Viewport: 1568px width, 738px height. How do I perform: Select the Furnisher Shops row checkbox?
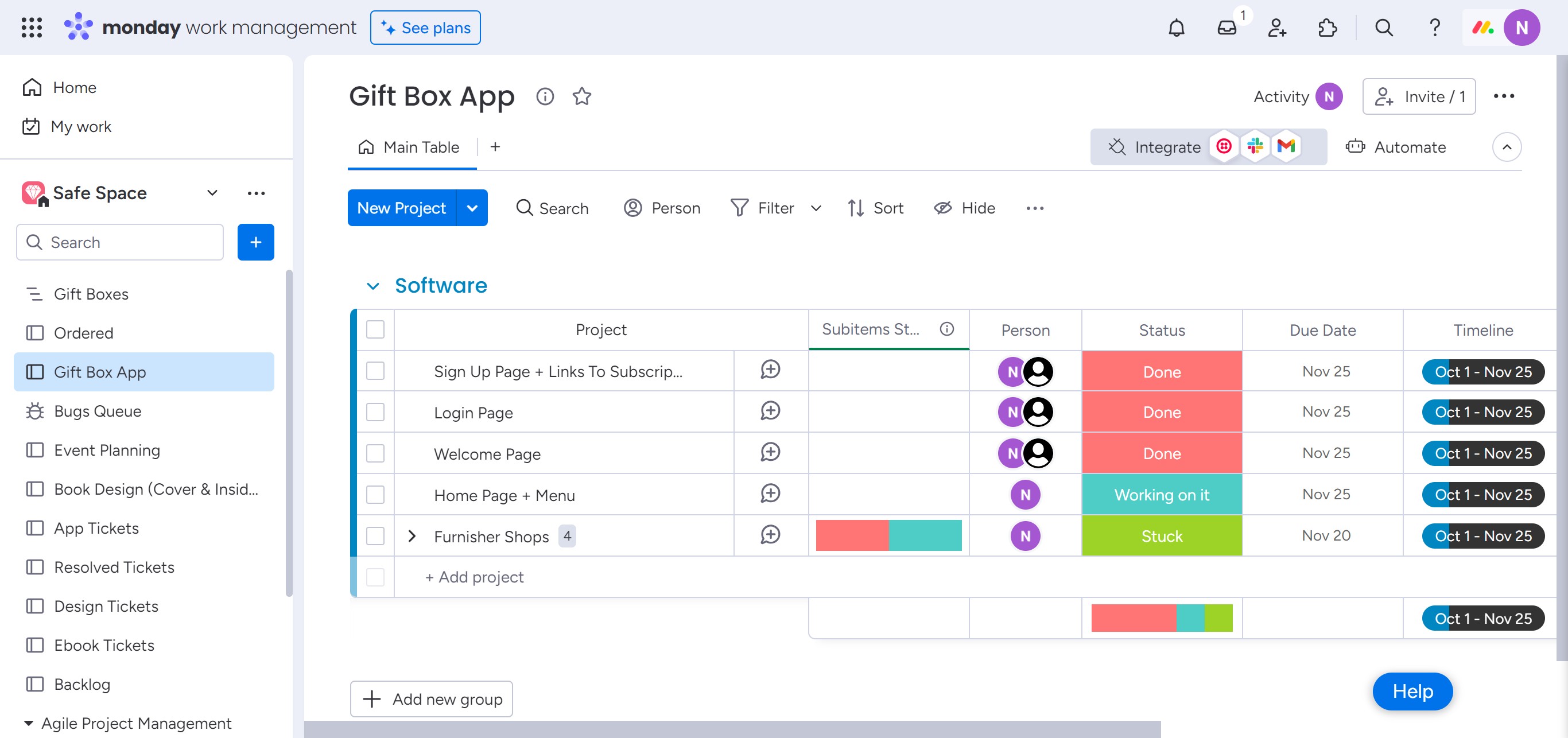point(375,536)
